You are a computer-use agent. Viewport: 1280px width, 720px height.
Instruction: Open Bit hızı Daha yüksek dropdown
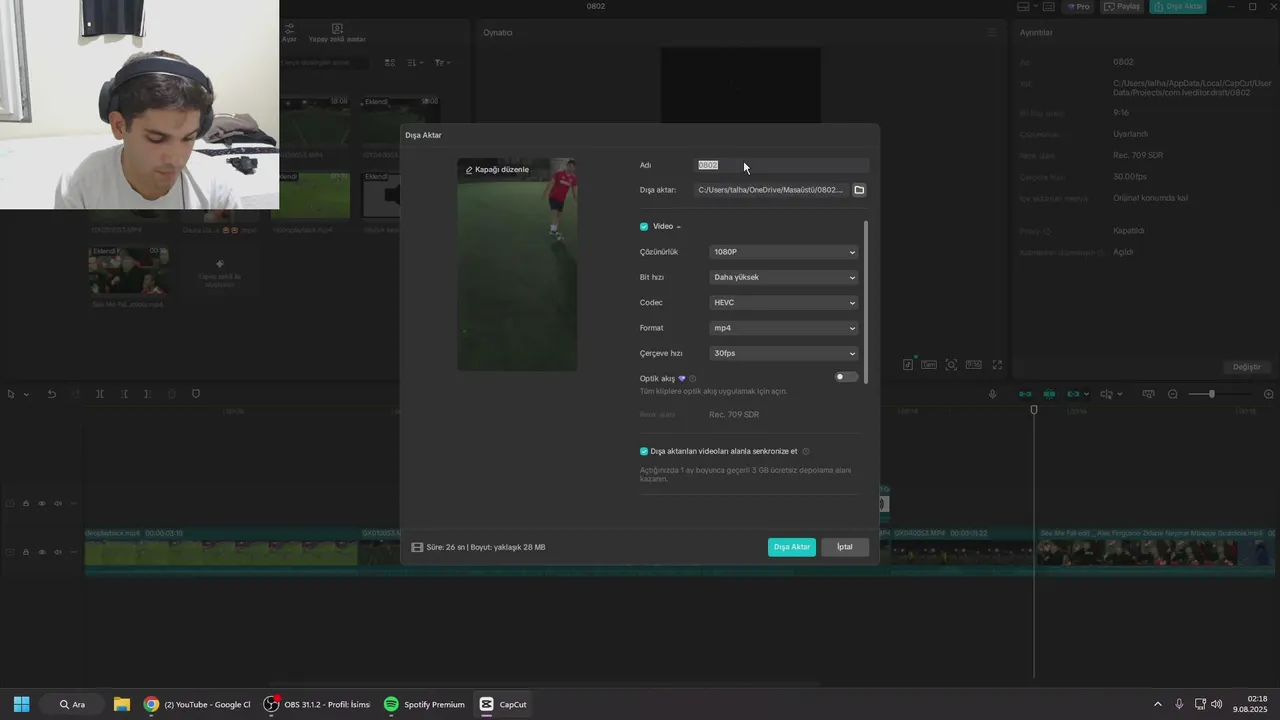[784, 277]
